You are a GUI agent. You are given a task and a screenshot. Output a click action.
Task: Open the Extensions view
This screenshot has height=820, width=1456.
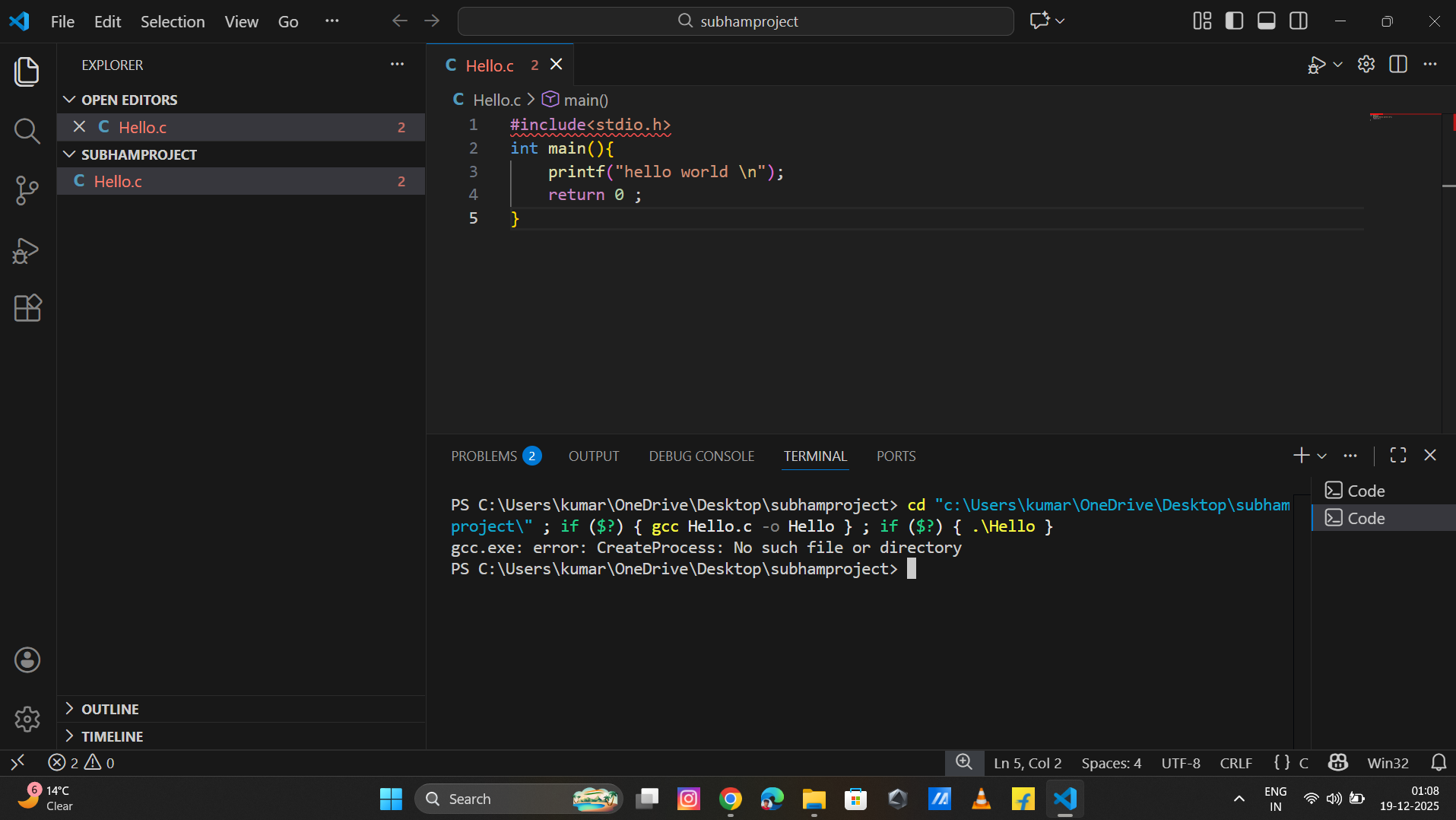click(27, 308)
